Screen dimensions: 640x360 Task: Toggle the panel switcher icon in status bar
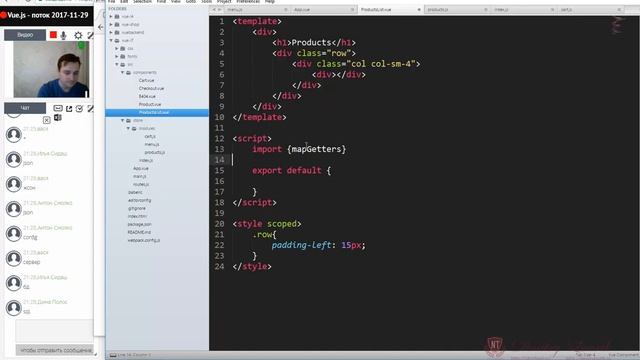(x=113, y=355)
